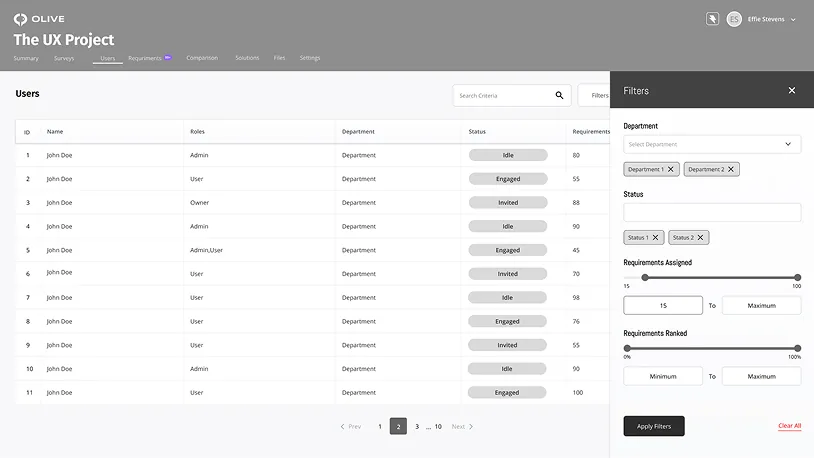Open the Requirements tab

(145, 58)
